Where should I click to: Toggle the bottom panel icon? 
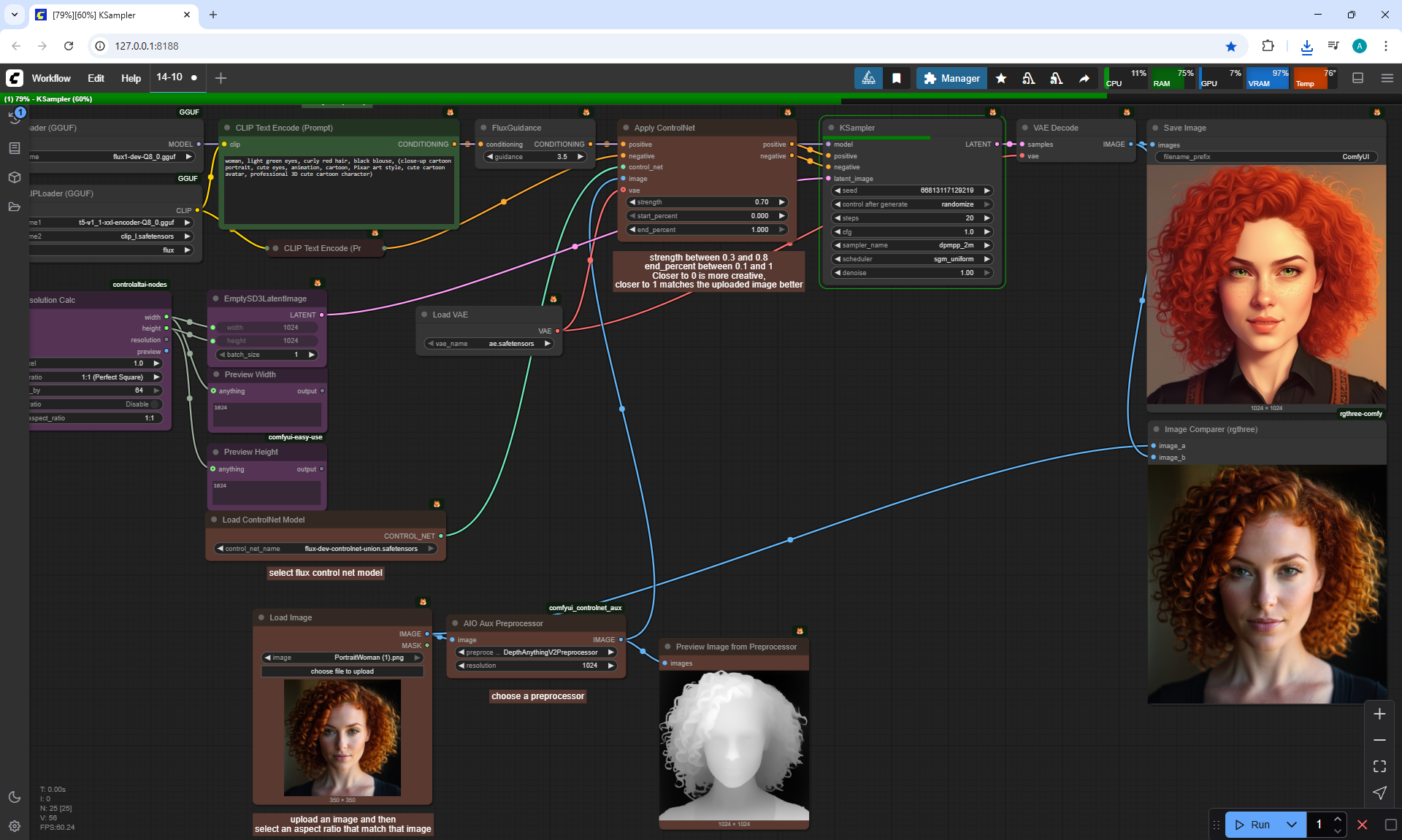(1358, 78)
